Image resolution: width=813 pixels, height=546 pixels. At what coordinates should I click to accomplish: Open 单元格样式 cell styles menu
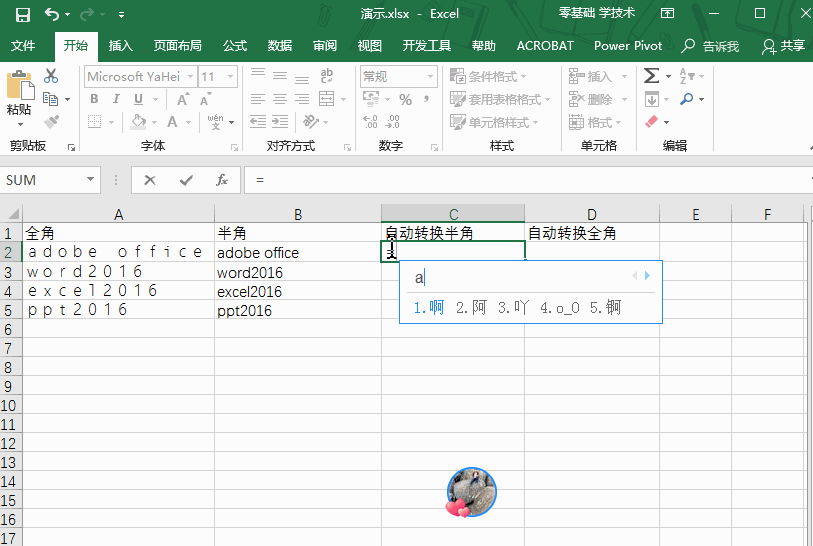point(494,122)
